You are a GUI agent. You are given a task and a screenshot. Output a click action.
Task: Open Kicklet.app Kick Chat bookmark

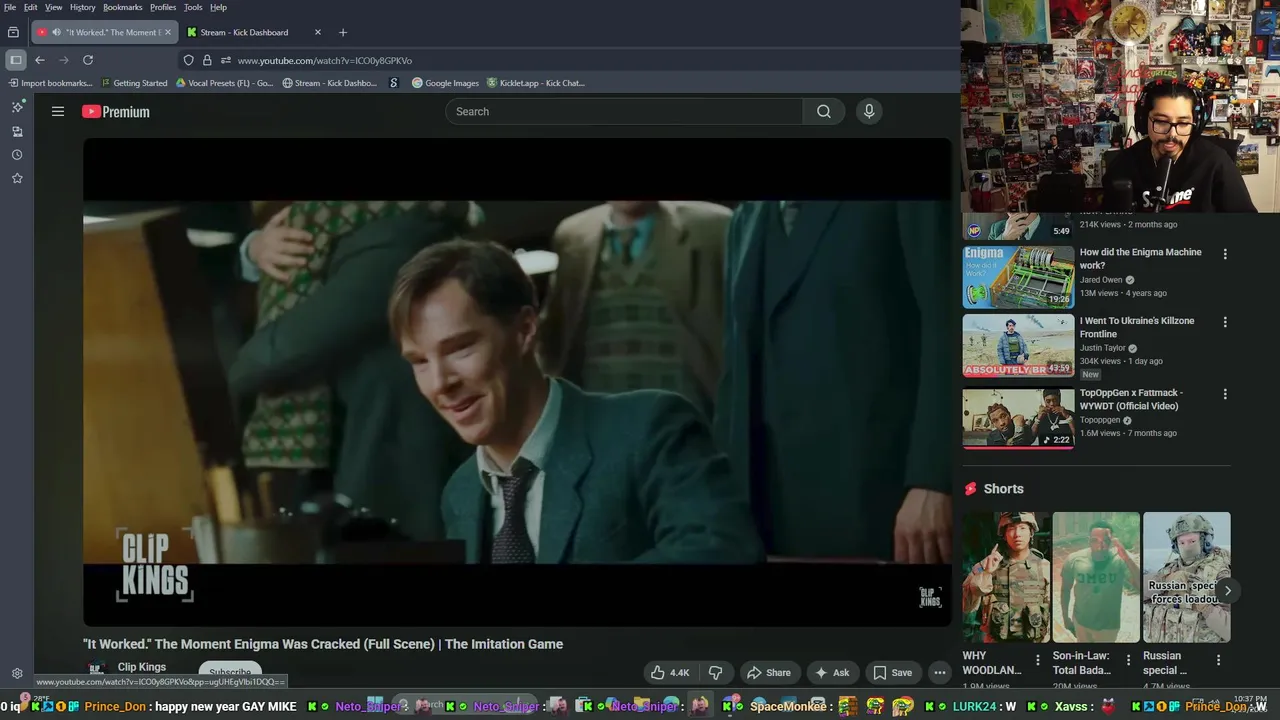pos(535,83)
